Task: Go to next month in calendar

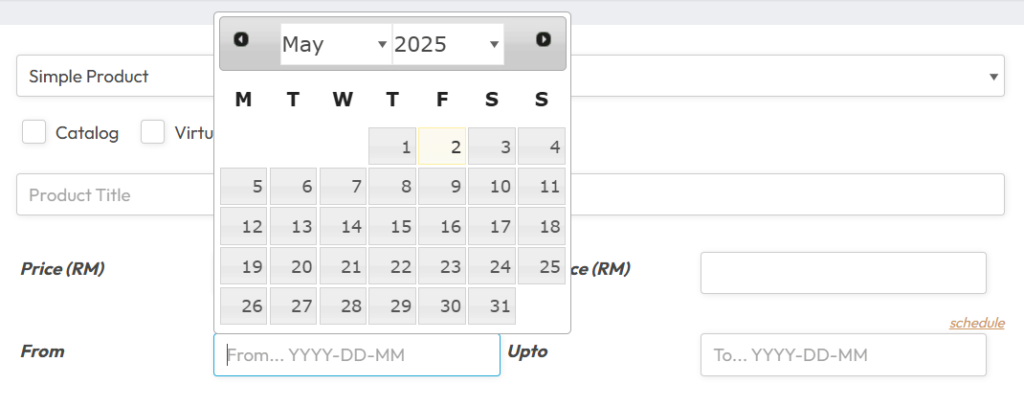Action: (x=543, y=40)
